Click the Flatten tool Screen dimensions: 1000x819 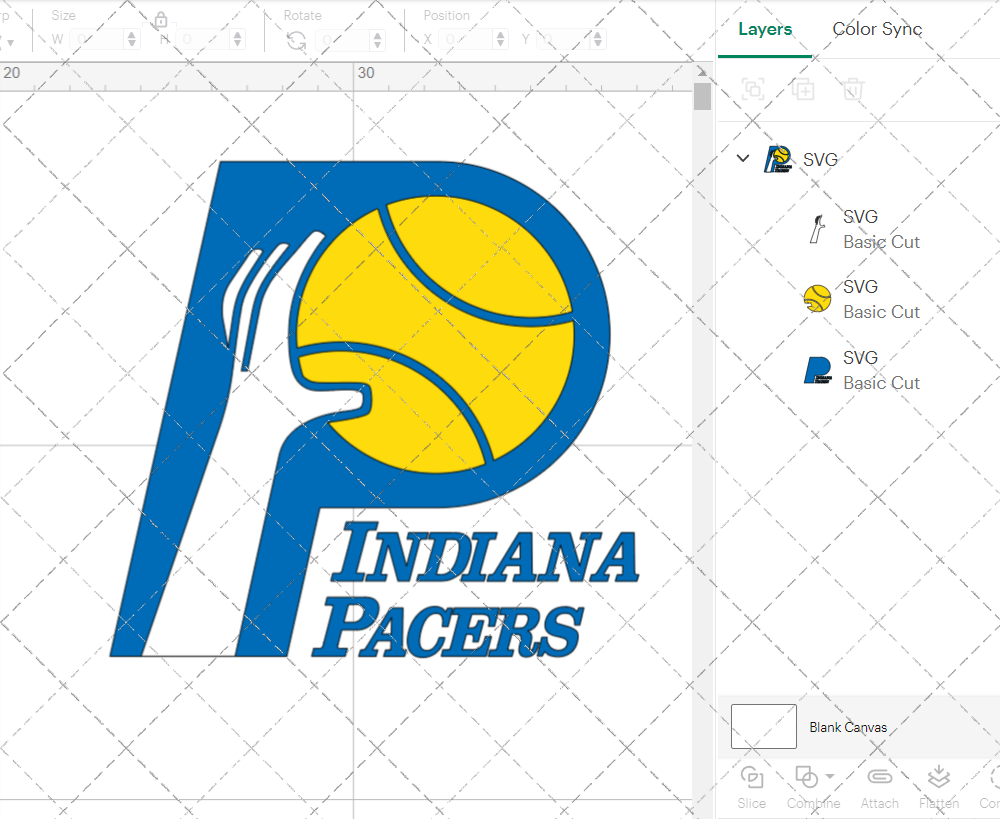(x=939, y=786)
